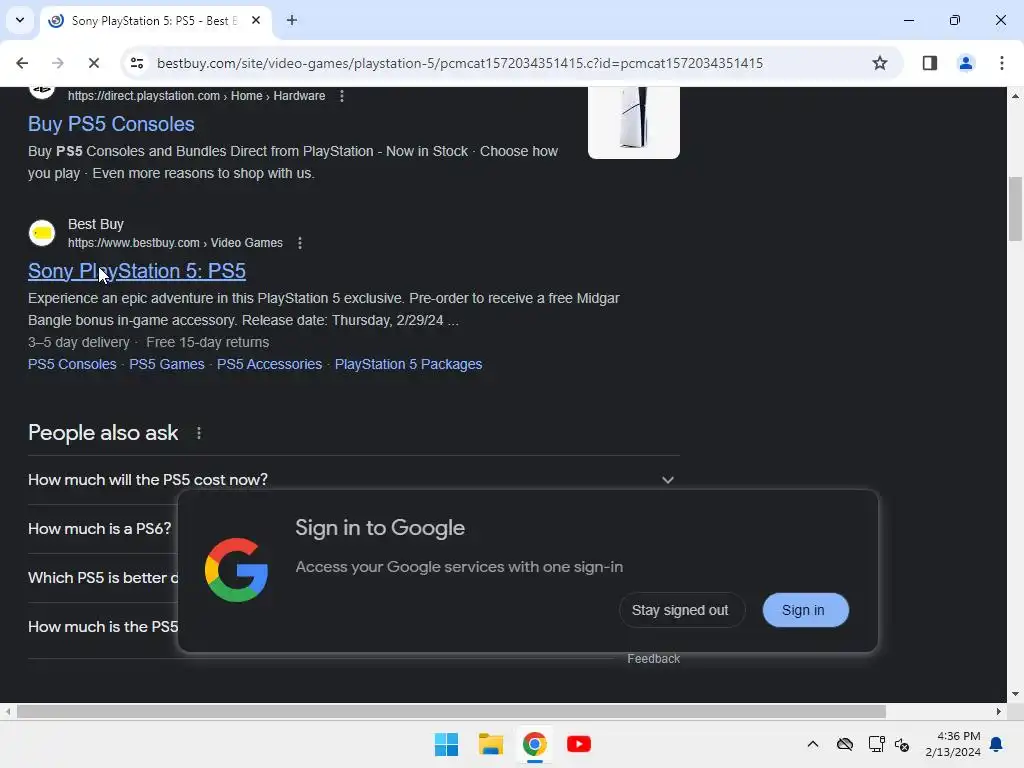The image size is (1024, 768).
Task: Click Stay signed out button
Action: pyautogui.click(x=681, y=610)
